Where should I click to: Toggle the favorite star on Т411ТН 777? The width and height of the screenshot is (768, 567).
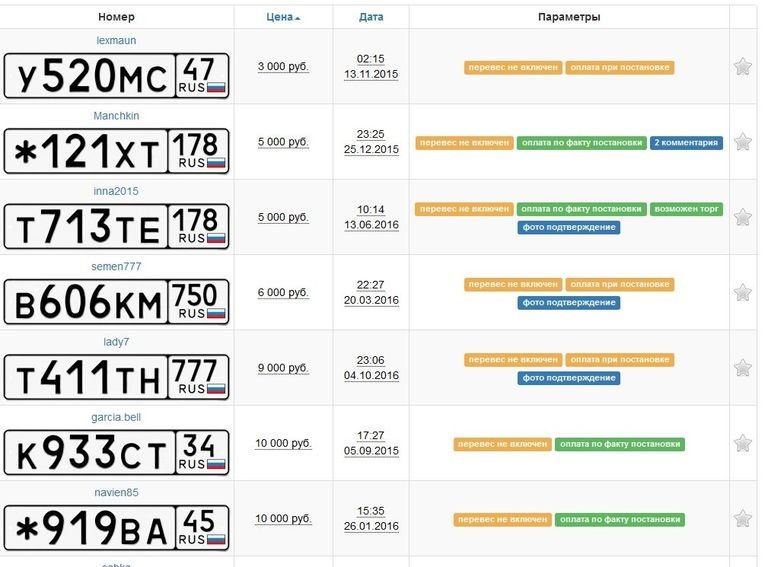point(743,368)
